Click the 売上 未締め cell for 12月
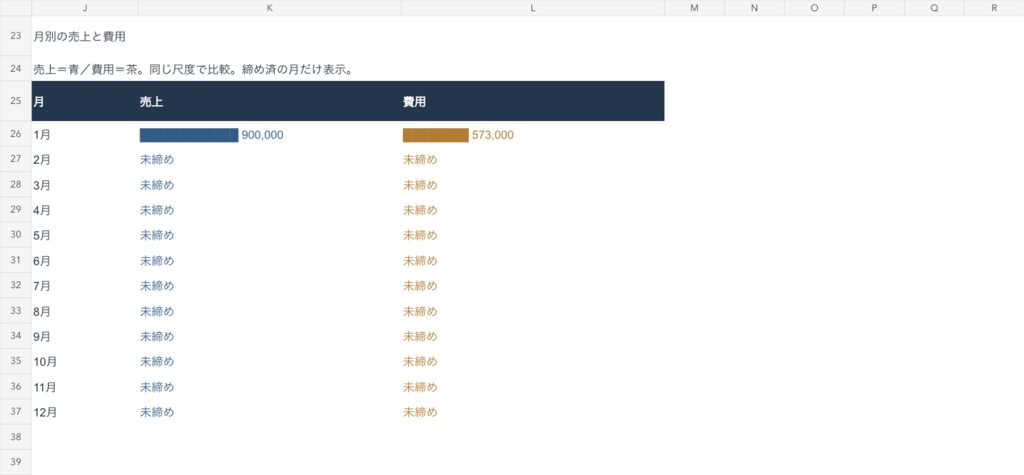The width and height of the screenshot is (1024, 475). coord(270,412)
